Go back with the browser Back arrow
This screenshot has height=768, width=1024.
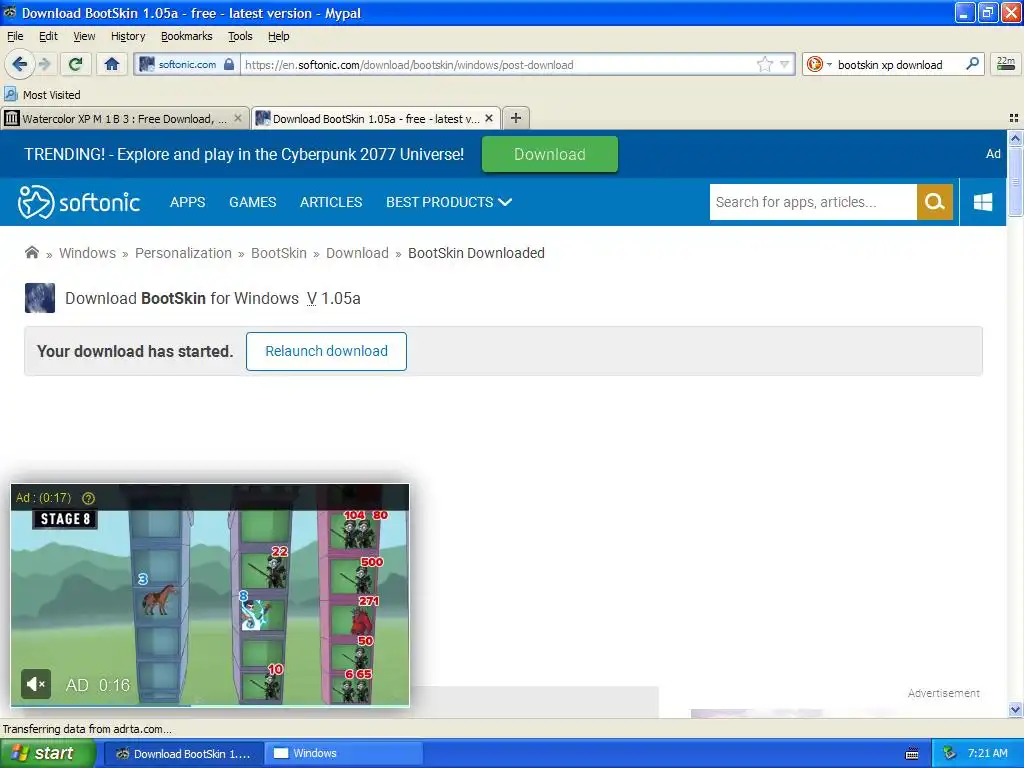19,64
